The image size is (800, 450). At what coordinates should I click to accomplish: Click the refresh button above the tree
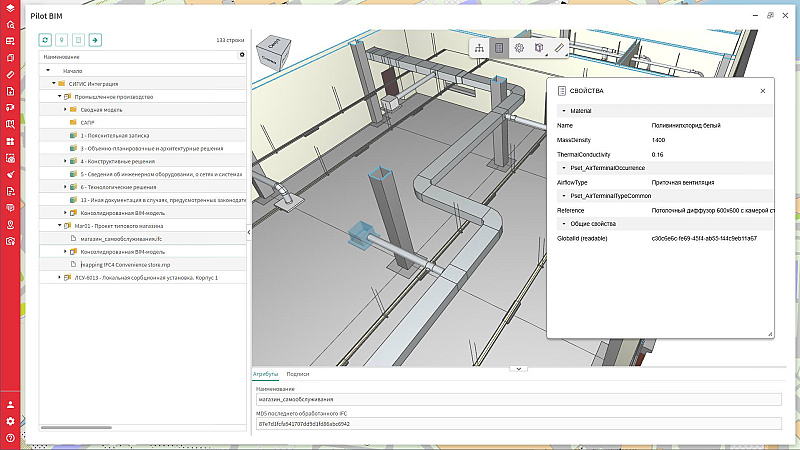click(x=45, y=40)
